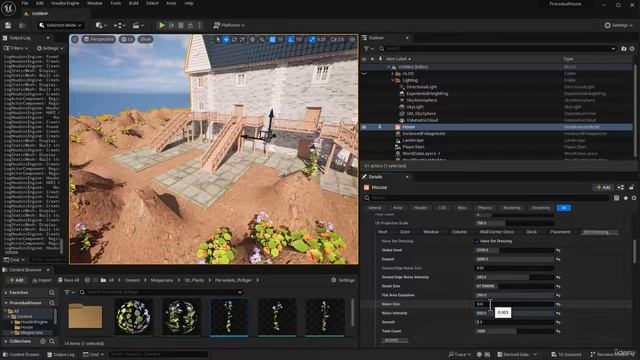The image size is (640, 360).
Task: Select the translate gizmo tool
Action: [x=226, y=40]
